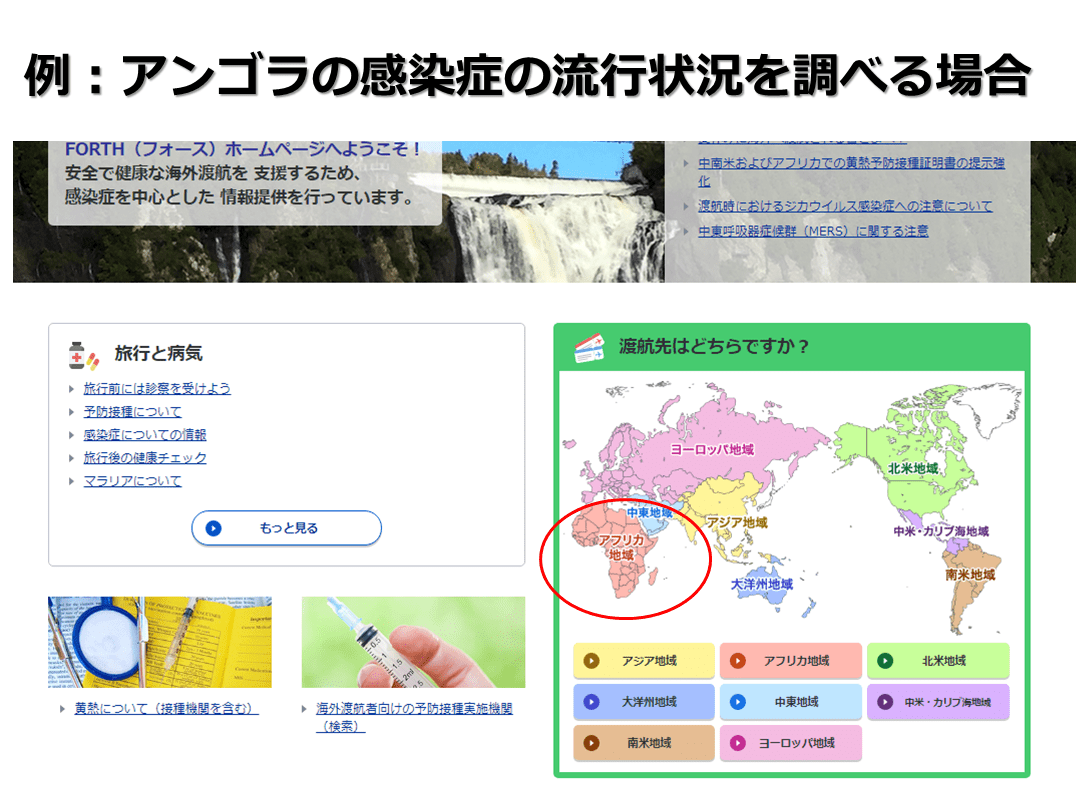Open the 旅行後の健康チェック link

click(x=145, y=458)
